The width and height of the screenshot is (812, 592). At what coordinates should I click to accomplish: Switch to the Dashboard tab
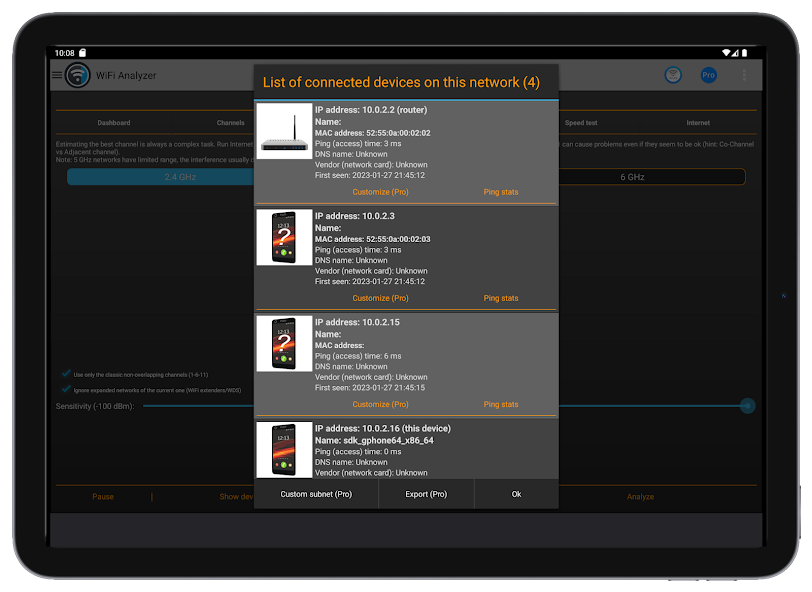pyautogui.click(x=113, y=123)
